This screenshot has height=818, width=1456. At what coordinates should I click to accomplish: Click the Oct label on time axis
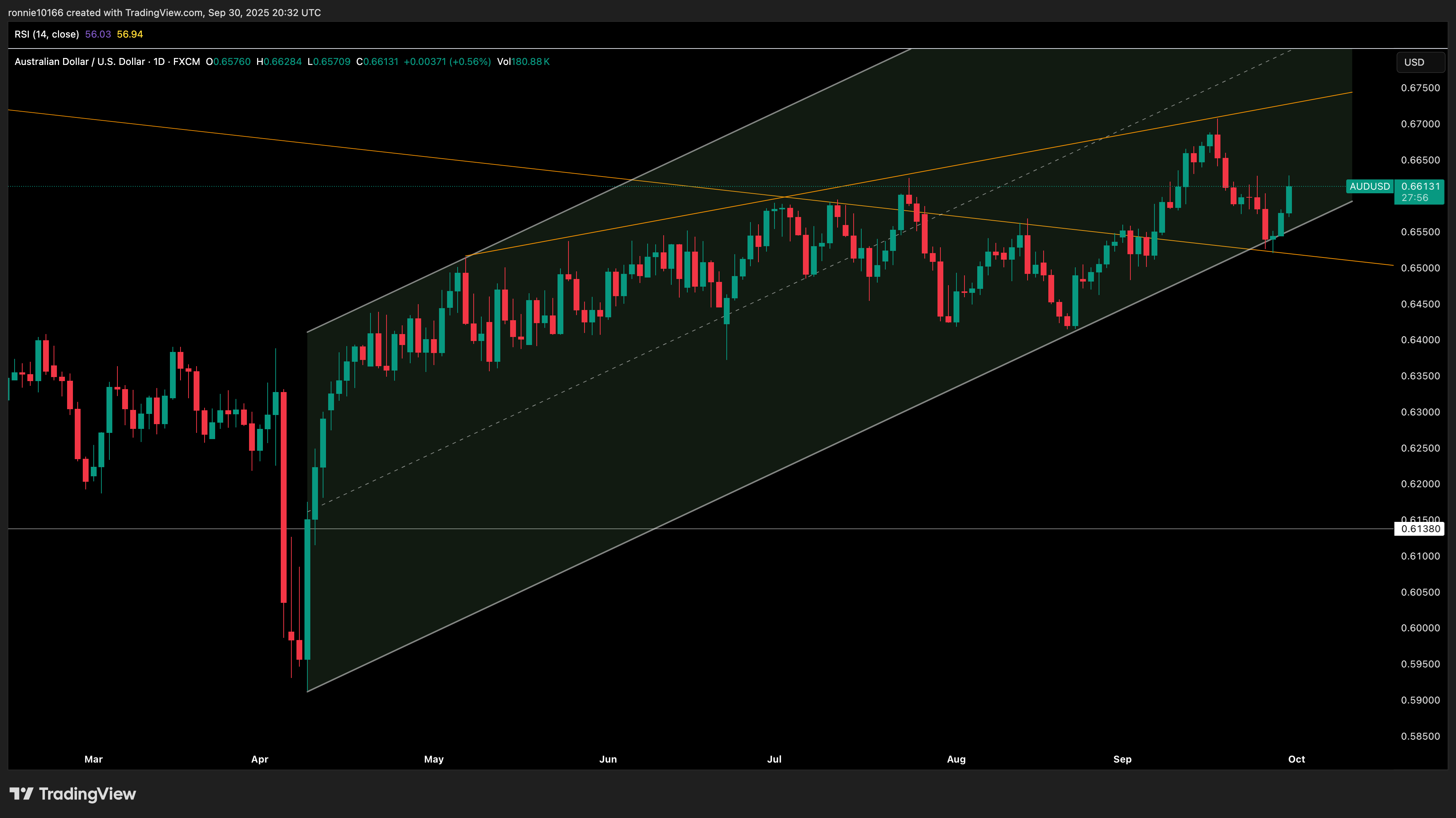(x=1296, y=759)
